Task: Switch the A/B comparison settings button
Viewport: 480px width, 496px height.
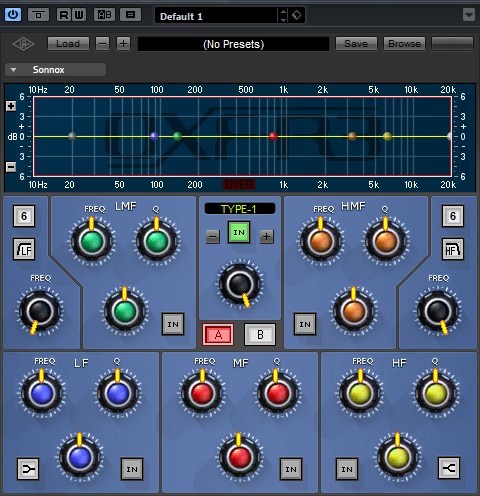Action: [104, 15]
